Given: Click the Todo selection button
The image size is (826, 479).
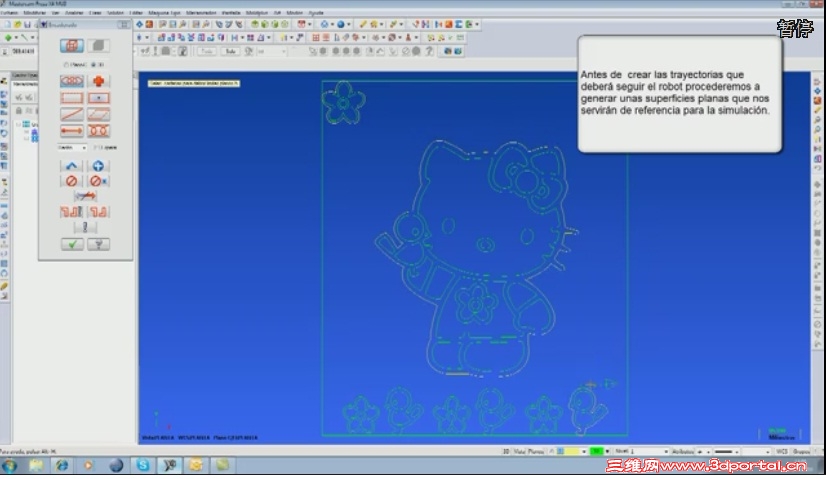Looking at the screenshot, I should pos(206,51).
